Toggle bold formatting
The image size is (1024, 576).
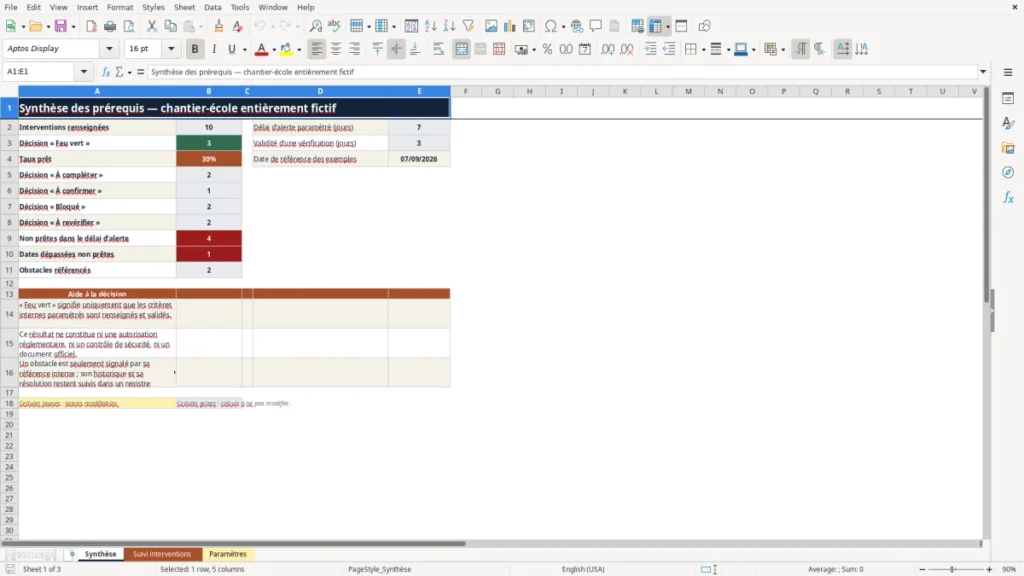click(195, 49)
